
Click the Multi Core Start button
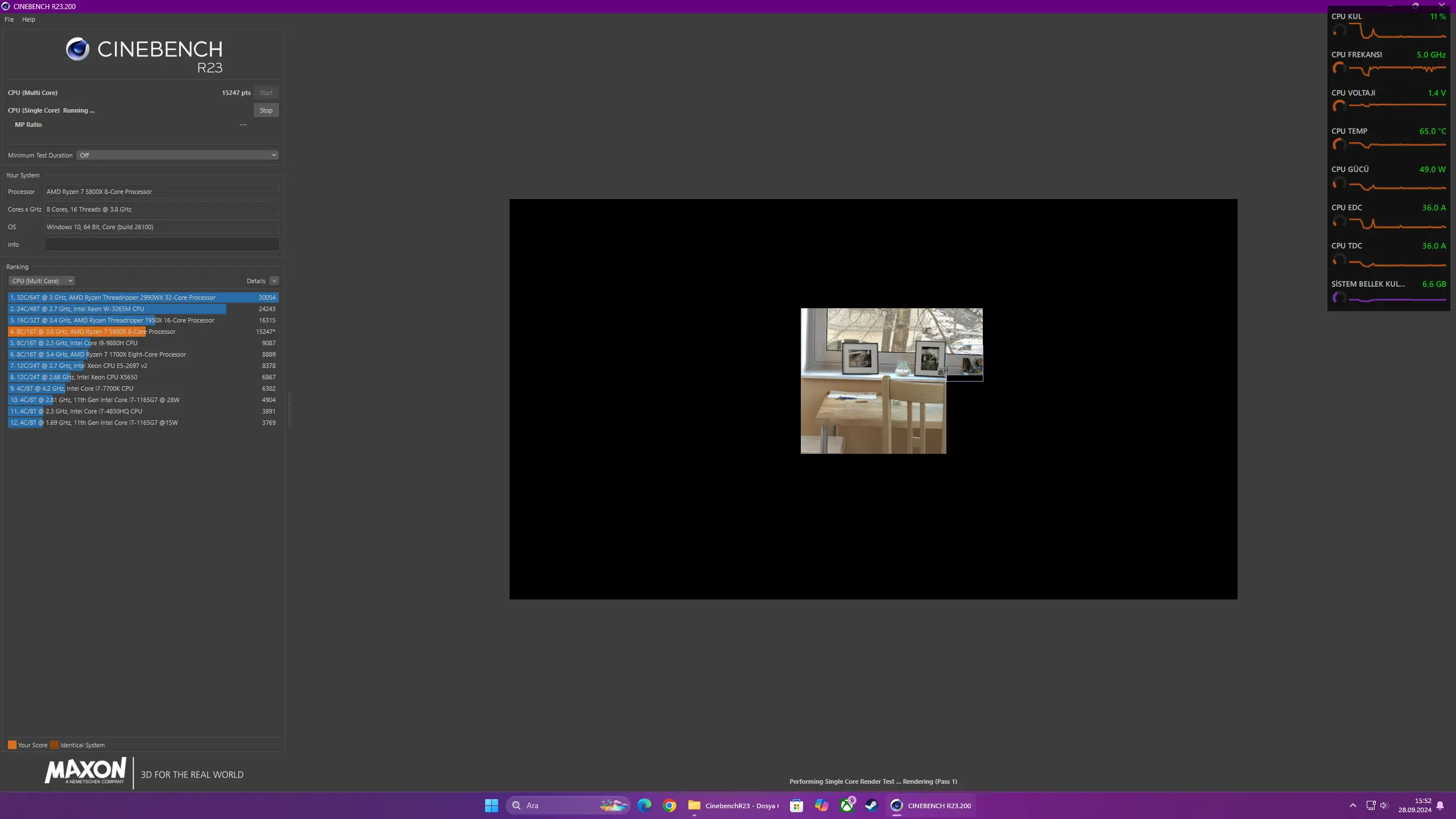pyautogui.click(x=266, y=93)
